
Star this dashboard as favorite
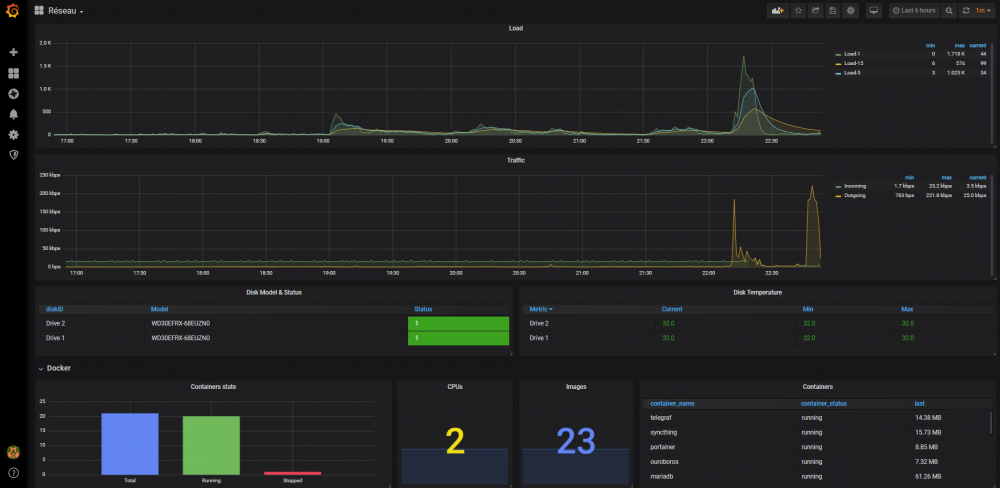click(798, 11)
